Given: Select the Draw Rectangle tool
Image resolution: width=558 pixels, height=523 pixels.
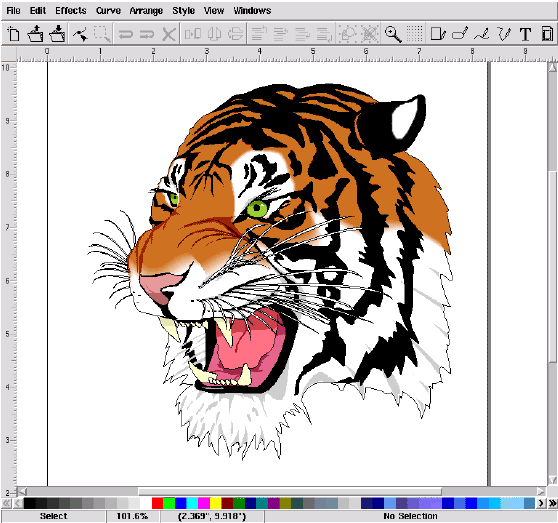Looking at the screenshot, I should point(437,34).
